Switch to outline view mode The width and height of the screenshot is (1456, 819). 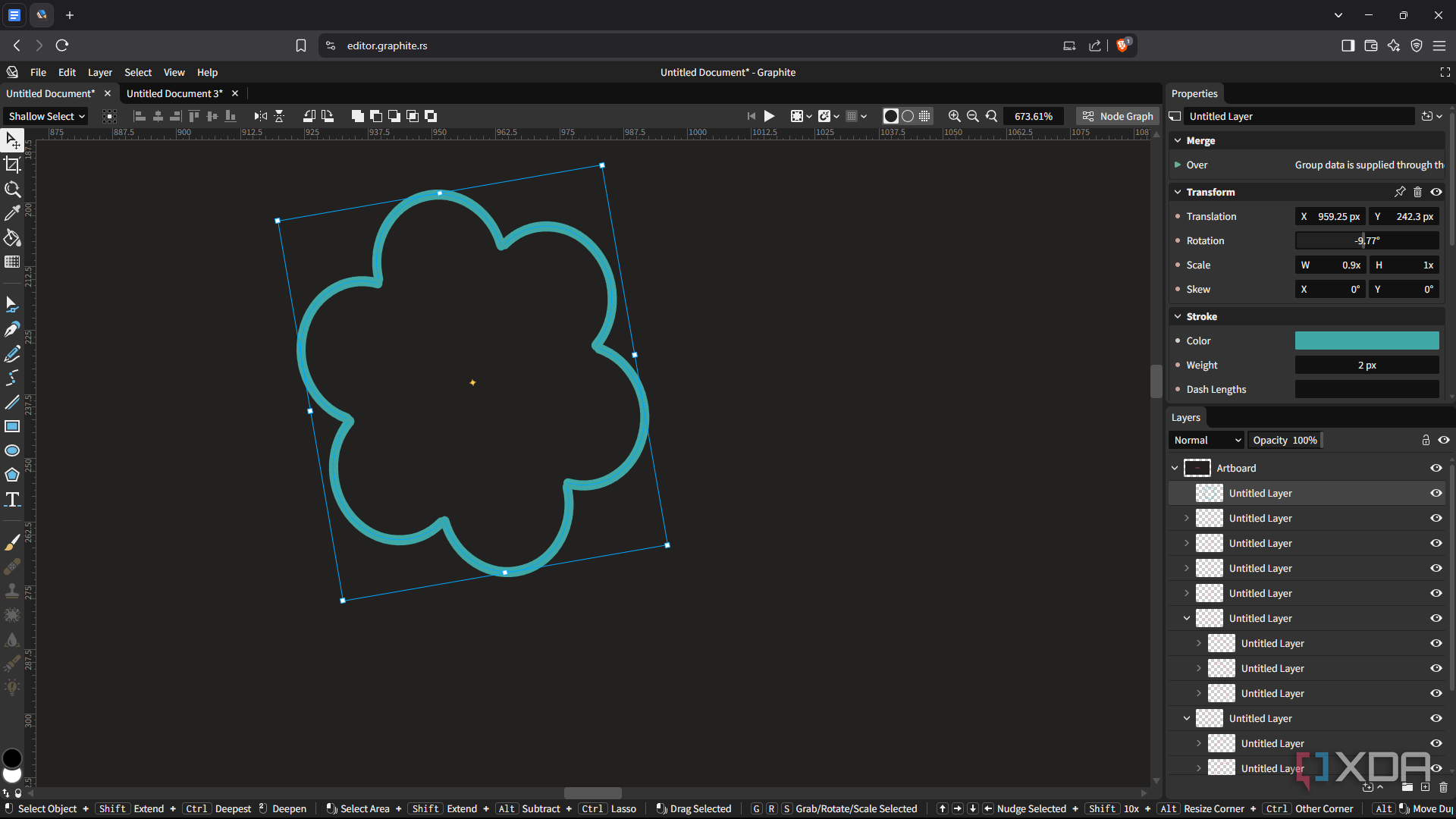point(908,116)
